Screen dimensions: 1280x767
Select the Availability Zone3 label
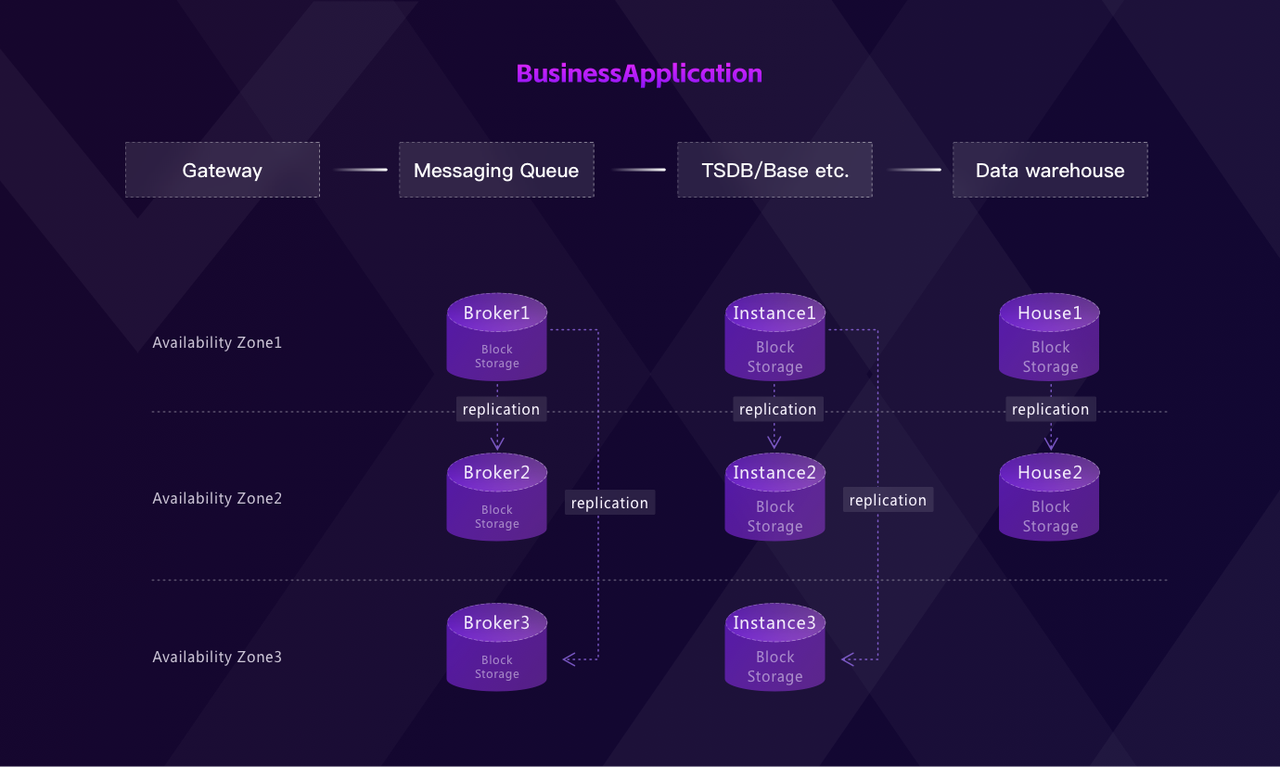(x=217, y=657)
